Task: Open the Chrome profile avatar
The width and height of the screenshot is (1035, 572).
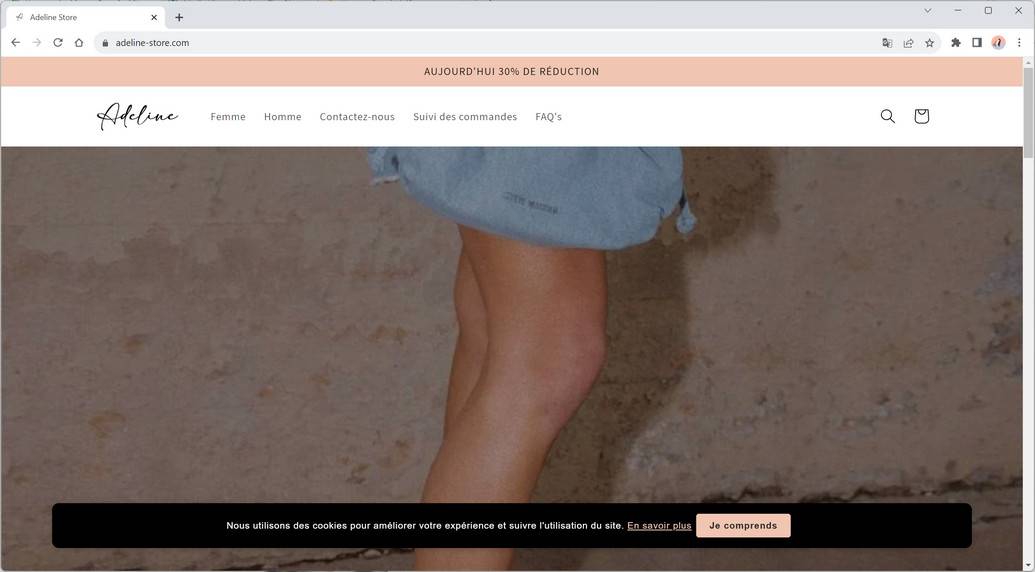Action: click(x=998, y=43)
